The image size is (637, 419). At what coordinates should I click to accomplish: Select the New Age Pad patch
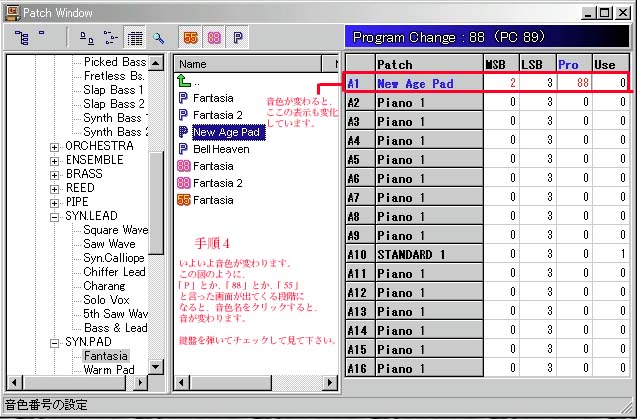227,132
